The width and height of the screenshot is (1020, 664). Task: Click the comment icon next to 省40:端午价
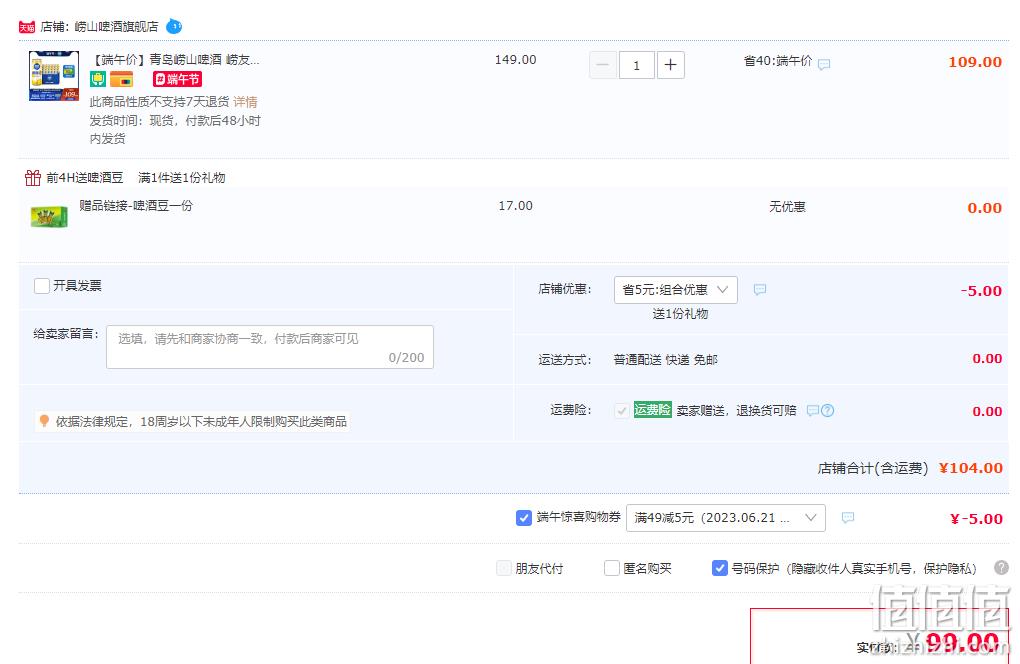coord(824,64)
